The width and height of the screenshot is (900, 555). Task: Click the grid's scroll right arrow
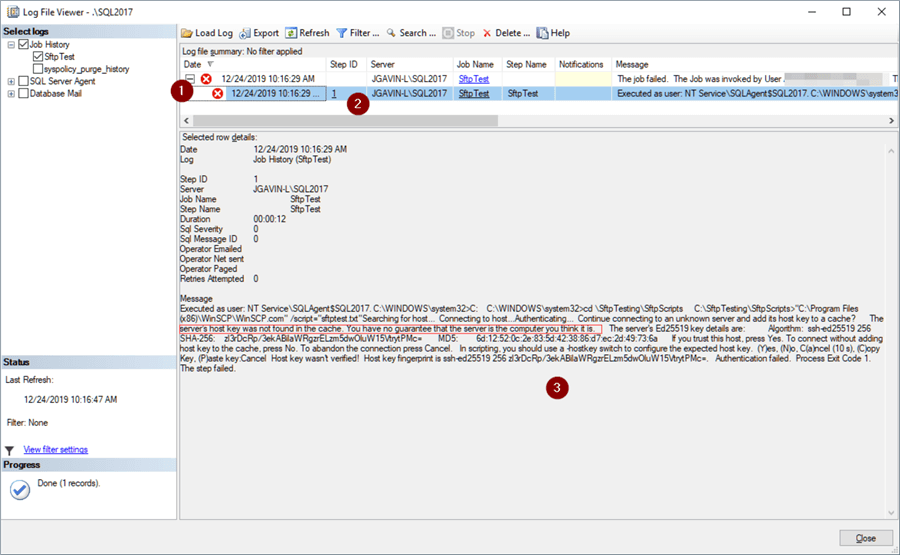891,121
